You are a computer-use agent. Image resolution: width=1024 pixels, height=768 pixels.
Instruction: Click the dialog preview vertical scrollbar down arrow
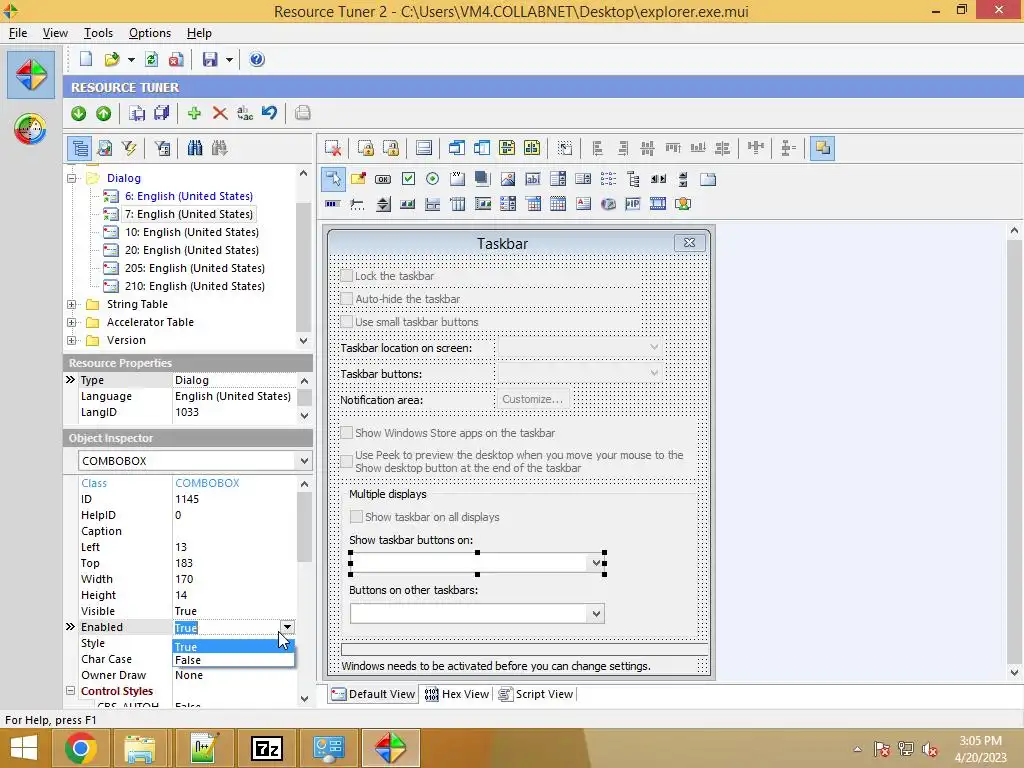(1014, 672)
